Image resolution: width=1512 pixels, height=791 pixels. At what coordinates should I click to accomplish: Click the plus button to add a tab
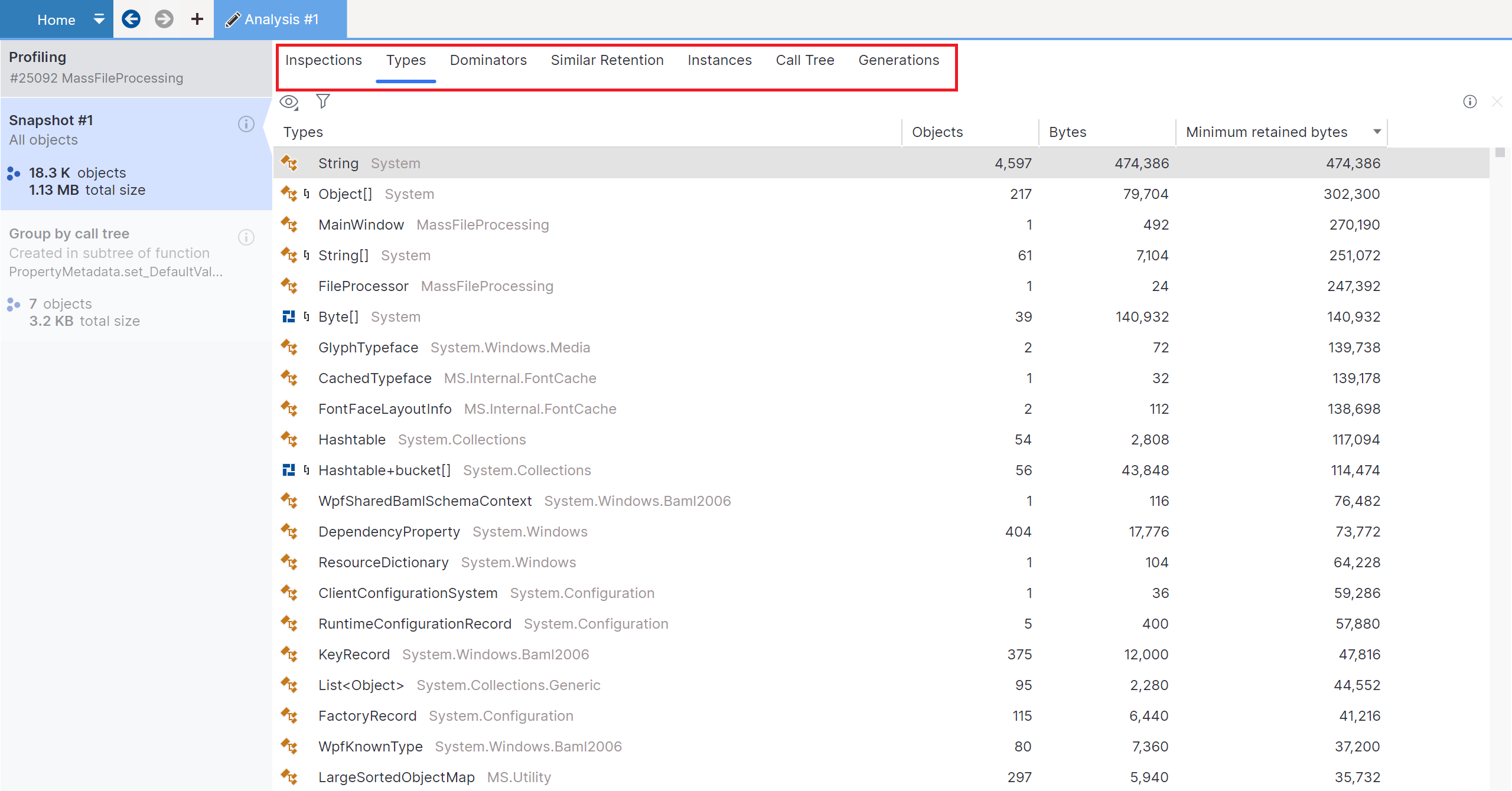[196, 18]
